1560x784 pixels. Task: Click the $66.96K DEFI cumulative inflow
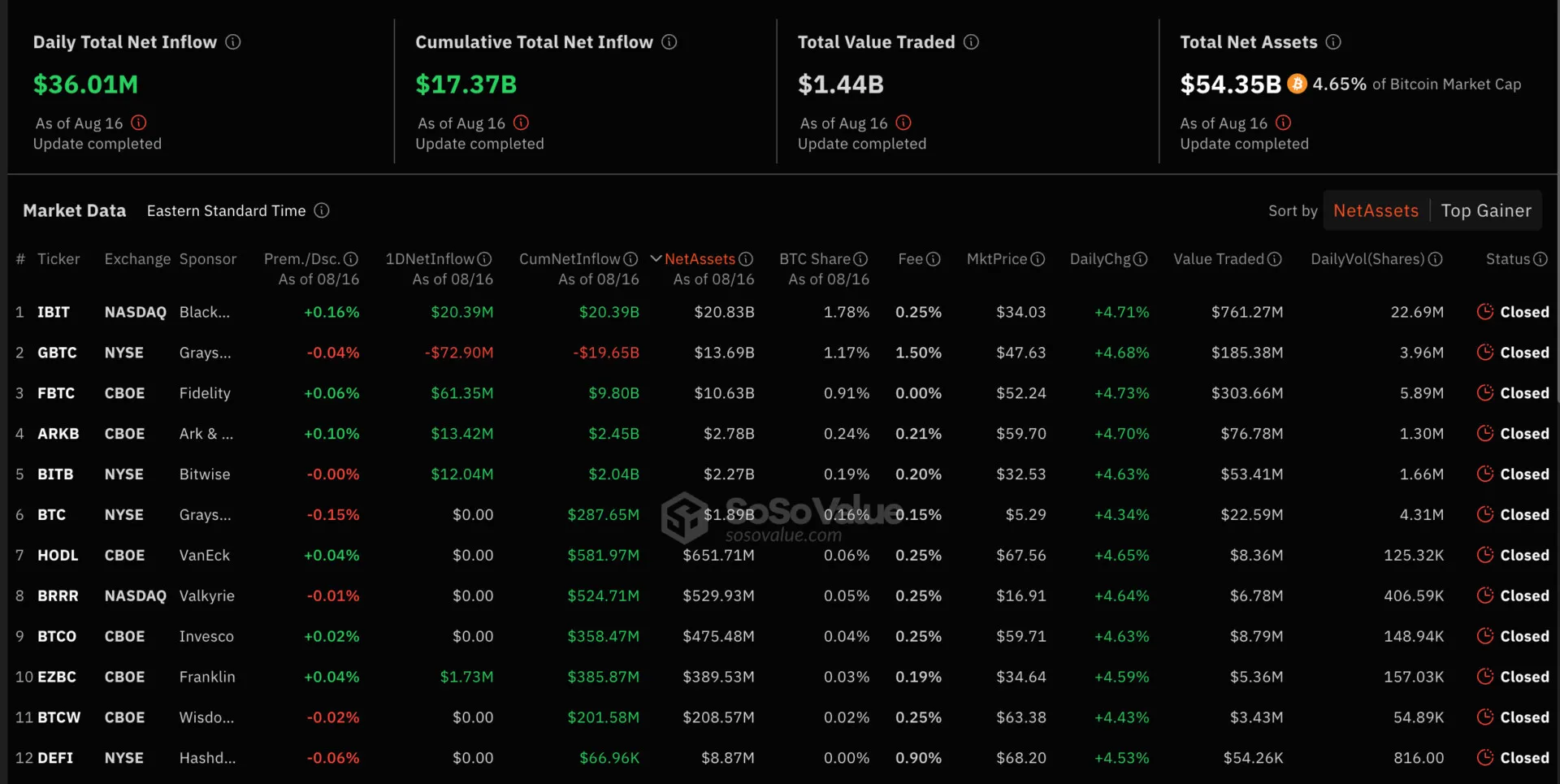tap(609, 758)
